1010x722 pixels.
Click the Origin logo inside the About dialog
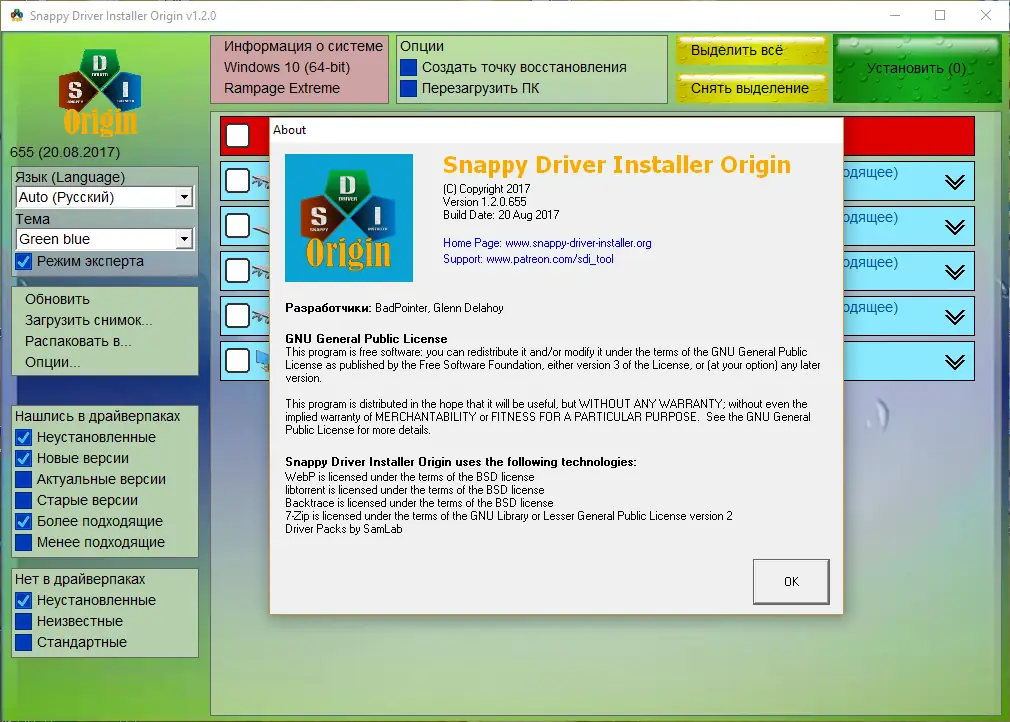point(348,218)
